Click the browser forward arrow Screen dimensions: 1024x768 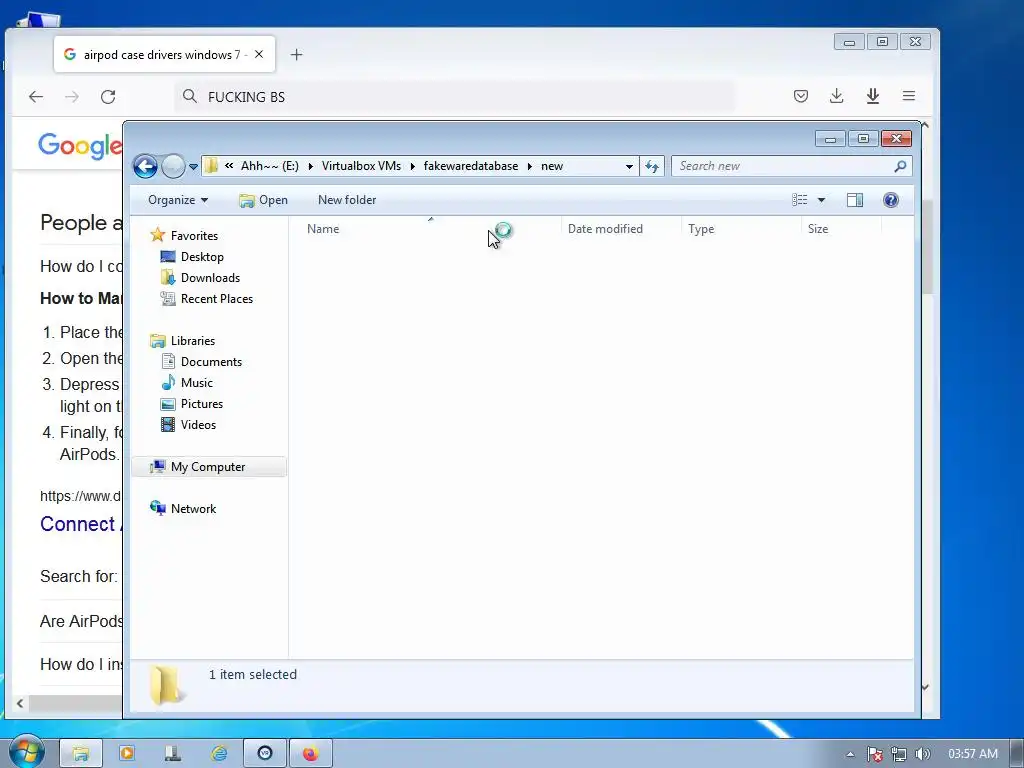[x=72, y=97]
